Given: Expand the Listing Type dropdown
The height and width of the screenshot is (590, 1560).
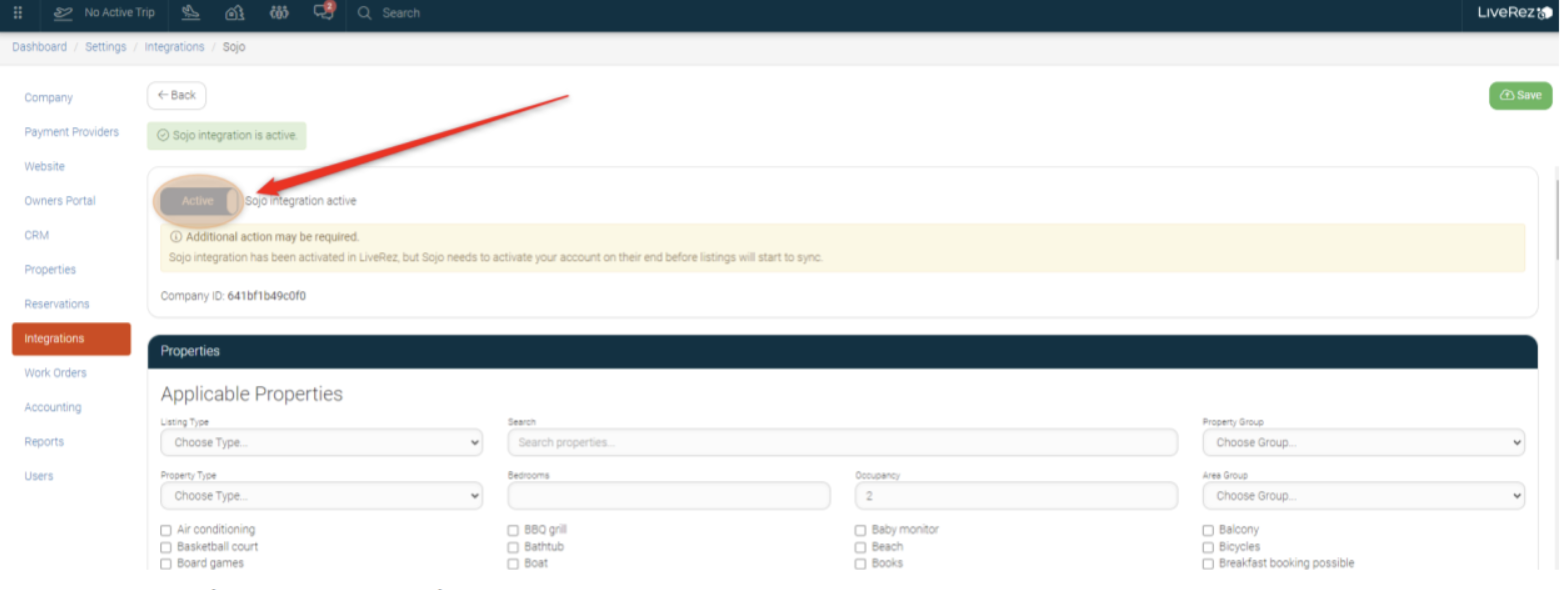Looking at the screenshot, I should [321, 442].
